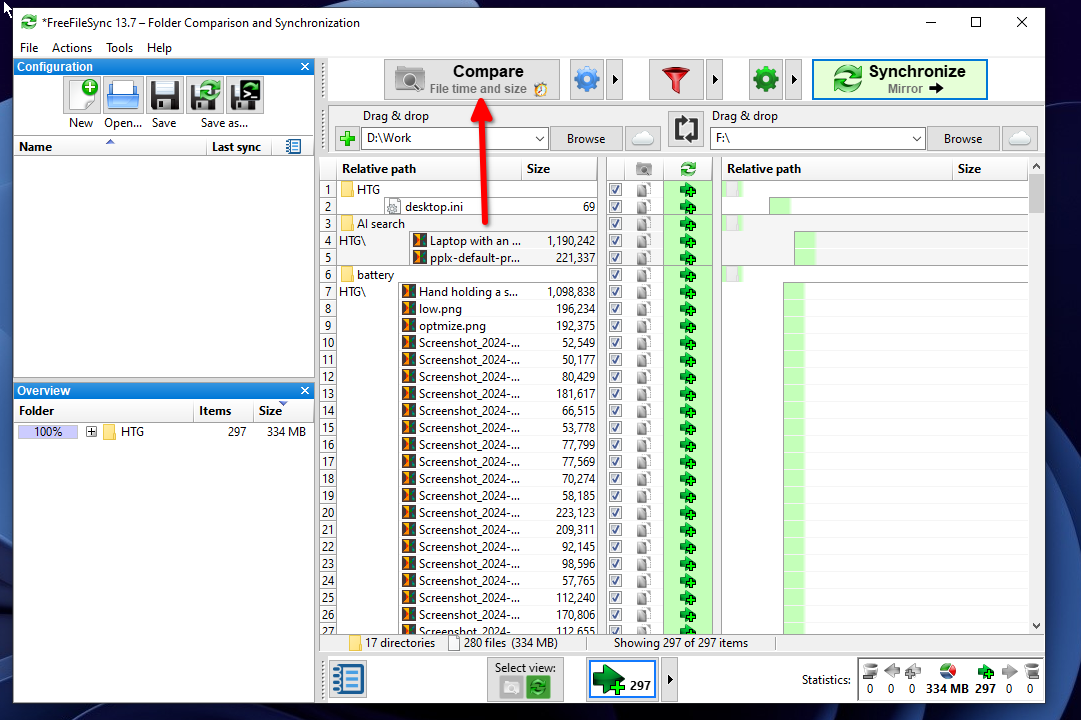Image resolution: width=1081 pixels, height=720 pixels.
Task: Uncheck the Laptop with an... row checkbox
Action: click(x=616, y=241)
